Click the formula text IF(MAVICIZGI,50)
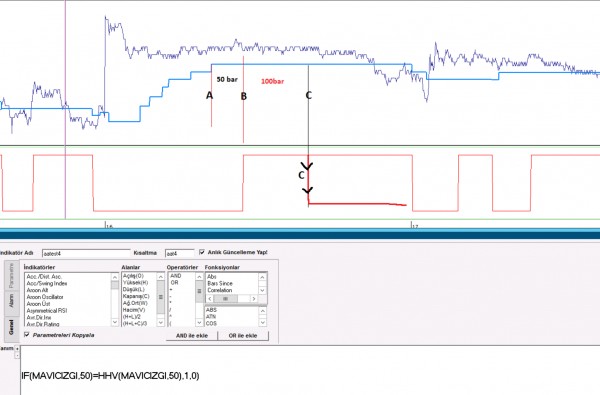600x395 pixels. click(x=57, y=375)
